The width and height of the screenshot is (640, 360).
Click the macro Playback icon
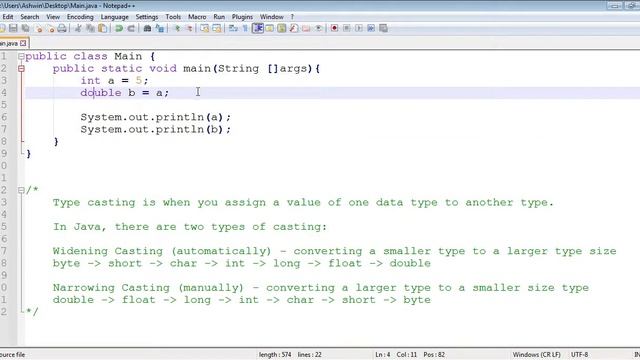tap(358, 28)
